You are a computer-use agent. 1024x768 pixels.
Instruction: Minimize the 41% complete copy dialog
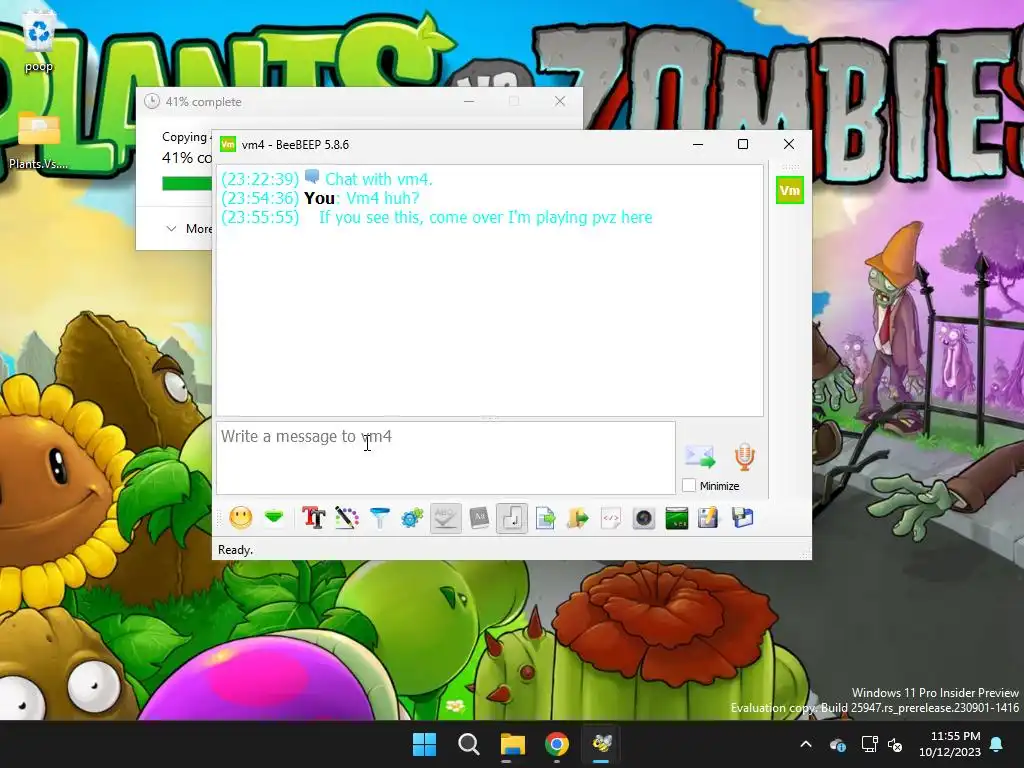point(469,101)
